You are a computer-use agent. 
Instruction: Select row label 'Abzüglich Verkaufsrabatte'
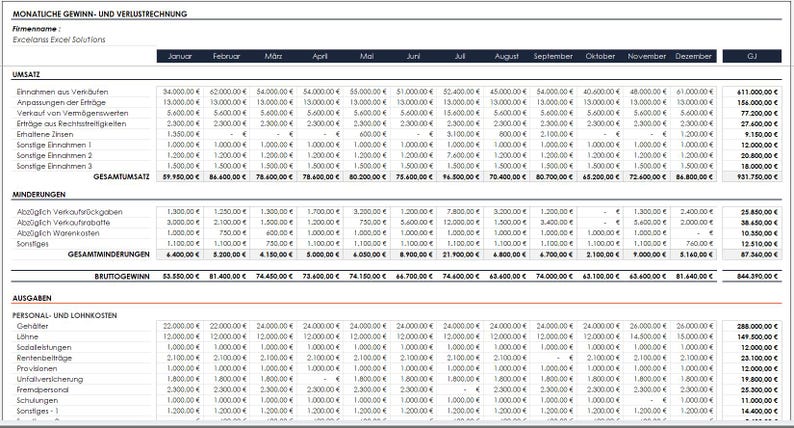tap(63, 223)
